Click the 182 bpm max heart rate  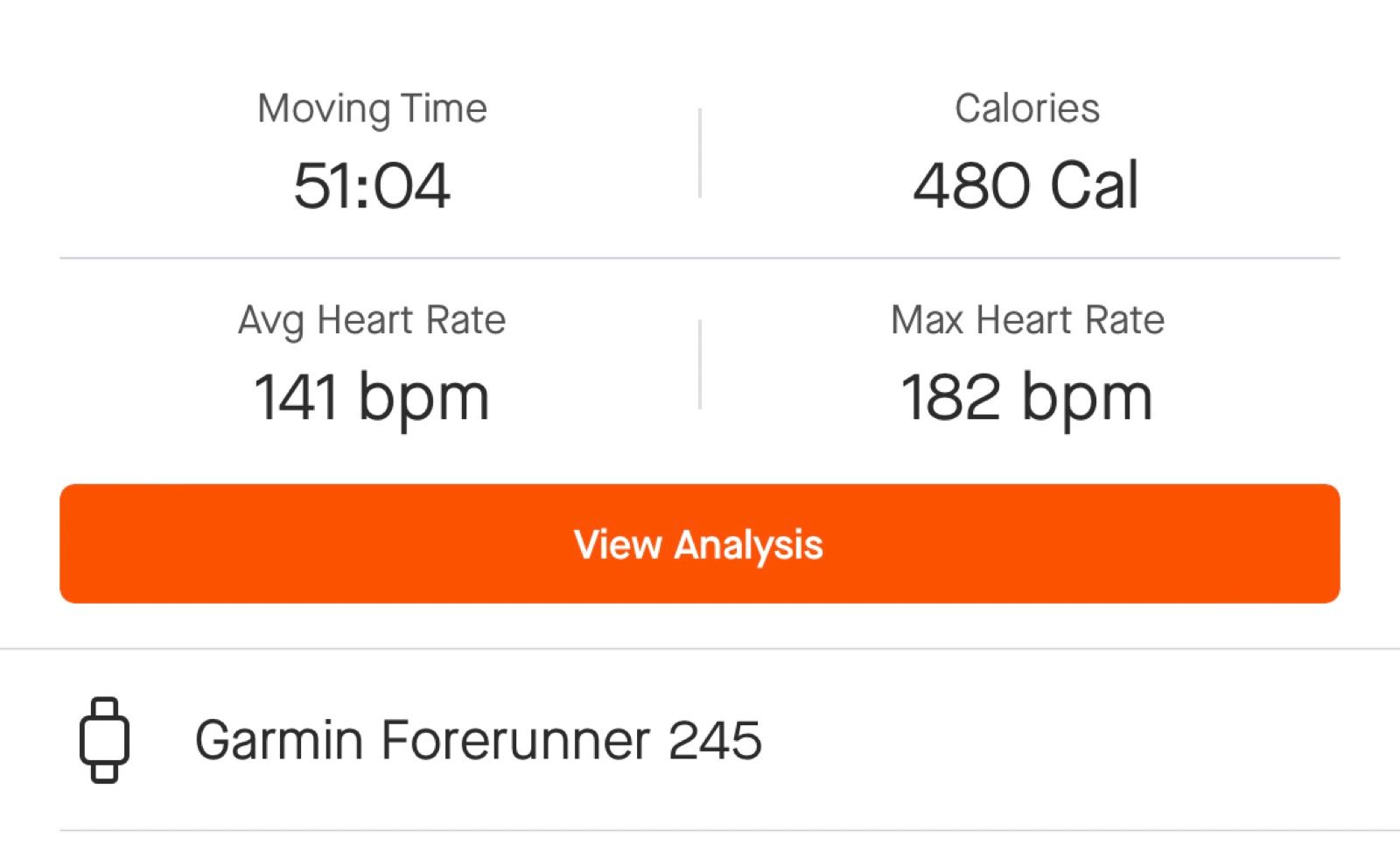(x=1025, y=394)
